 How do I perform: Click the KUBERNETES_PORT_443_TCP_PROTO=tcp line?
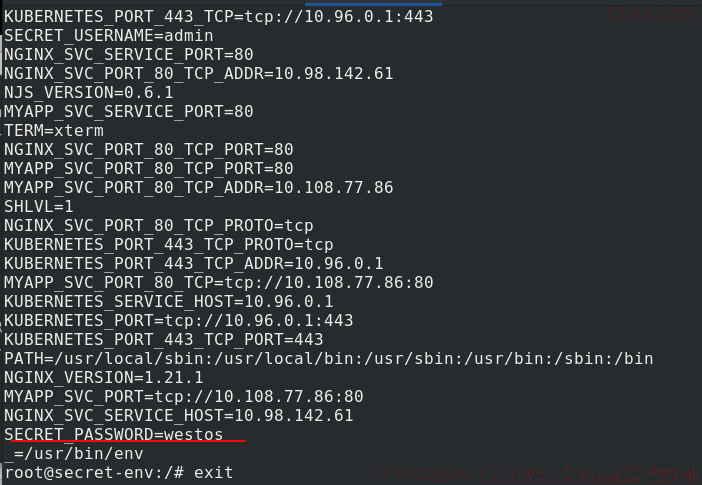pyautogui.click(x=169, y=245)
